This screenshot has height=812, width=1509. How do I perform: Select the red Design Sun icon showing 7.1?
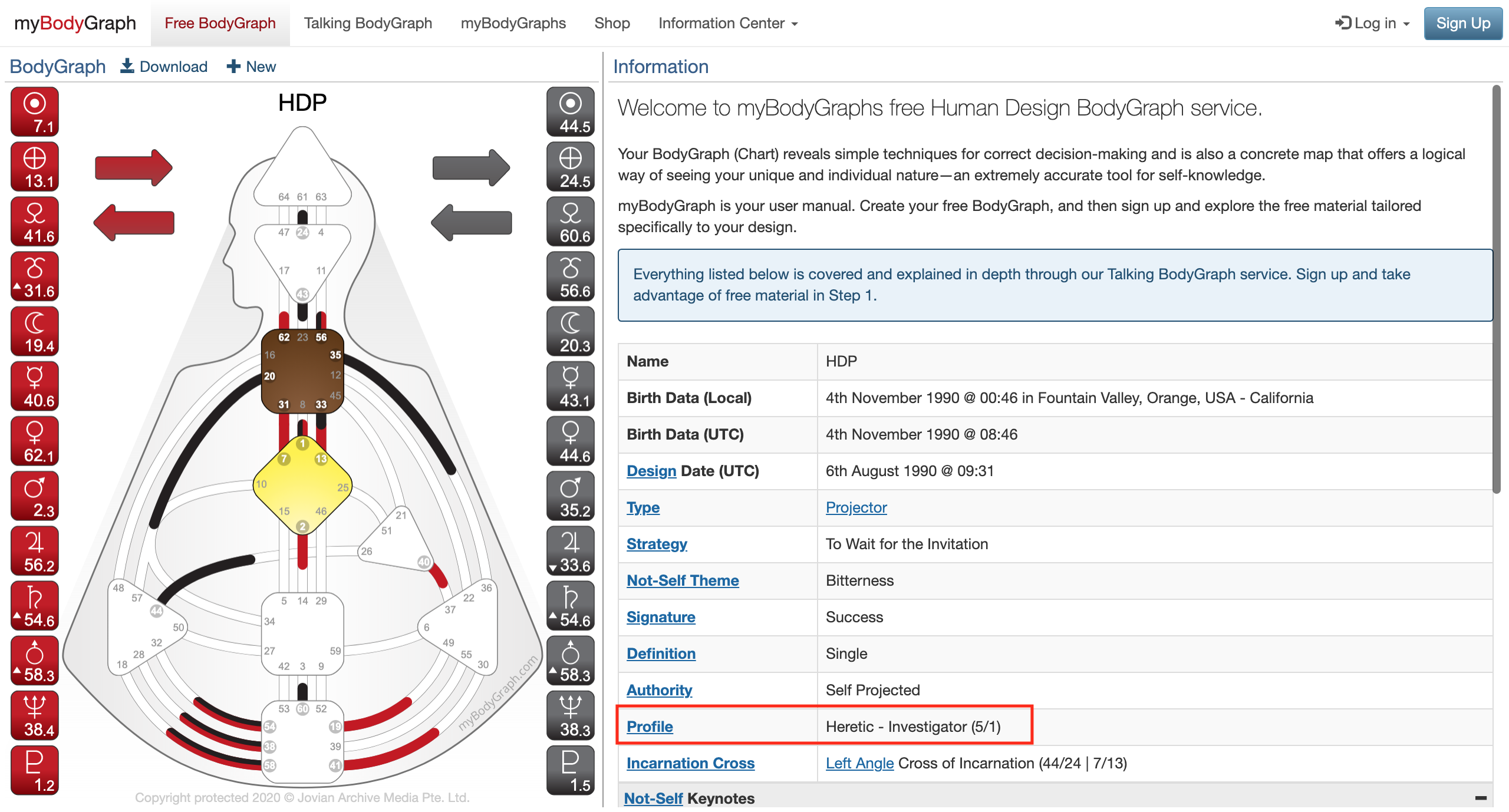[34, 111]
